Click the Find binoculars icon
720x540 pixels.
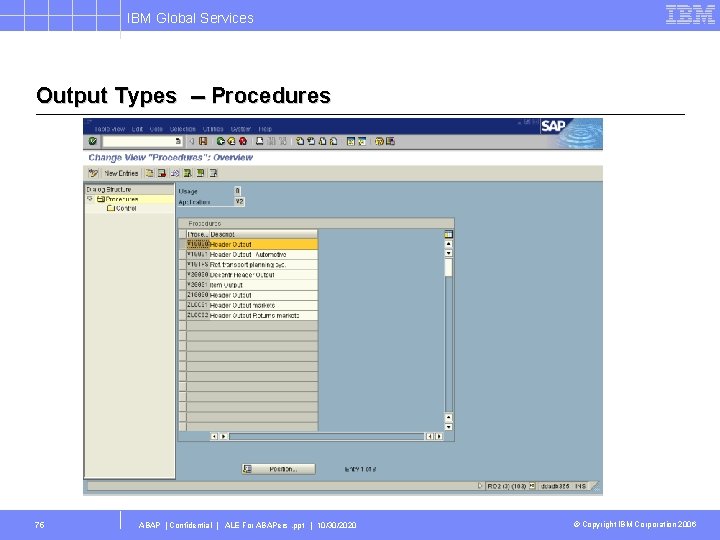point(271,141)
